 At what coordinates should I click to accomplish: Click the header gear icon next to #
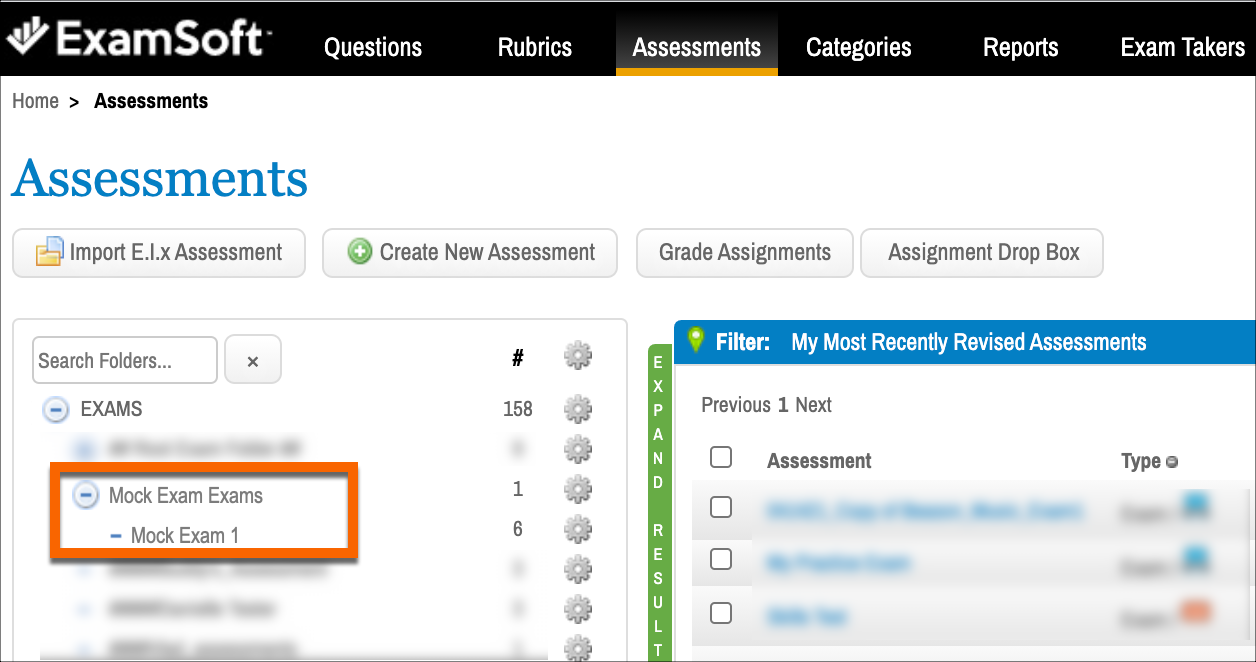(578, 355)
